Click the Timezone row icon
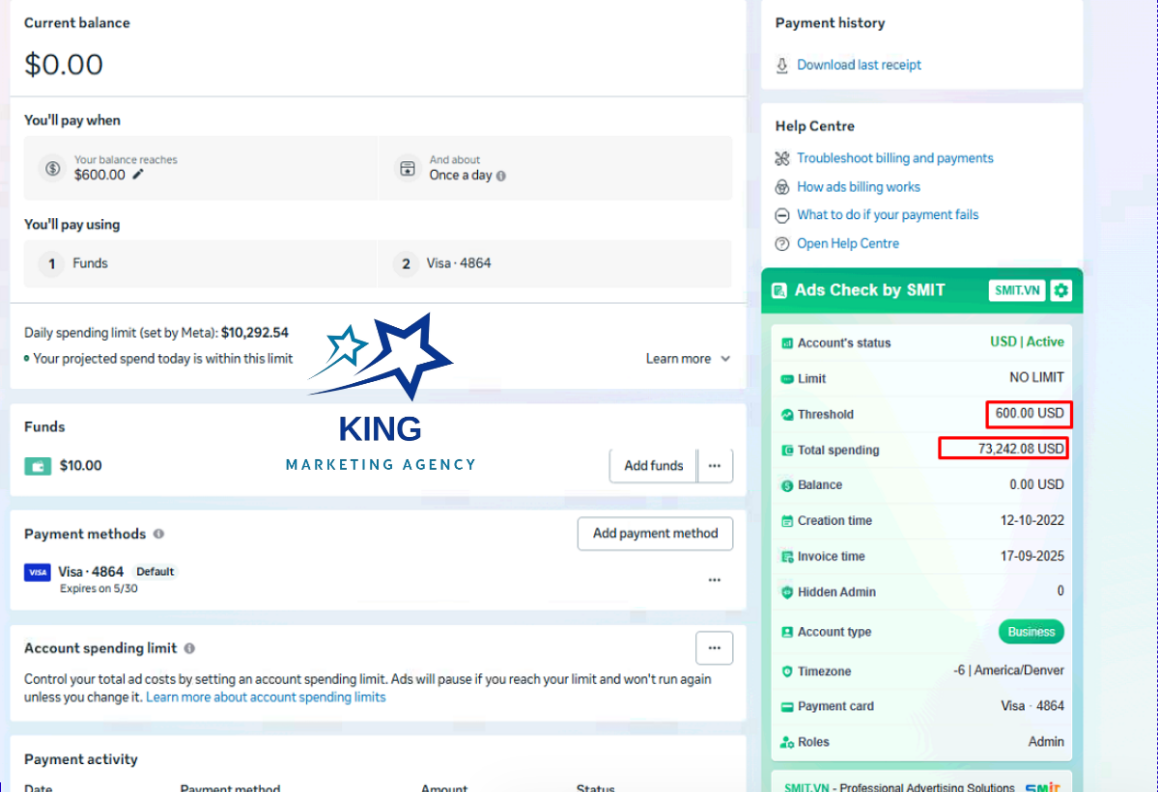The width and height of the screenshot is (1158, 792). point(787,672)
